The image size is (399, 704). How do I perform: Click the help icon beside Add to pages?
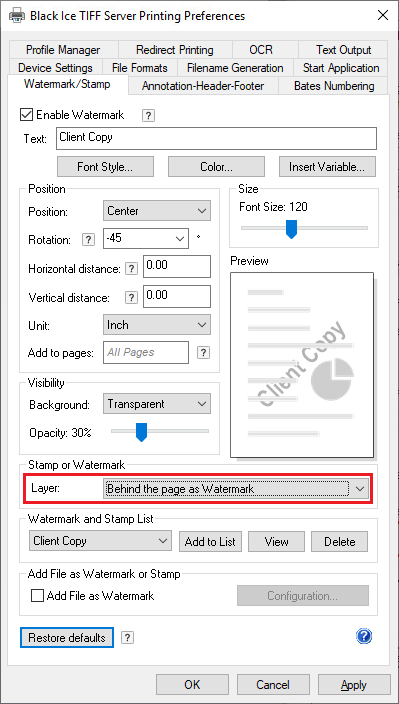pyautogui.click(x=203, y=352)
